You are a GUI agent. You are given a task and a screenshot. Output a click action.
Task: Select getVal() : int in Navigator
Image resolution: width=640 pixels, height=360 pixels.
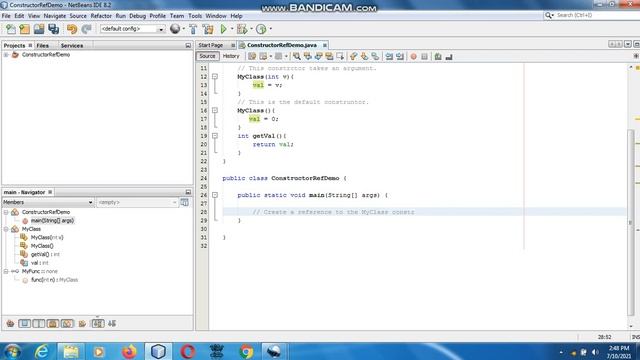point(45,254)
